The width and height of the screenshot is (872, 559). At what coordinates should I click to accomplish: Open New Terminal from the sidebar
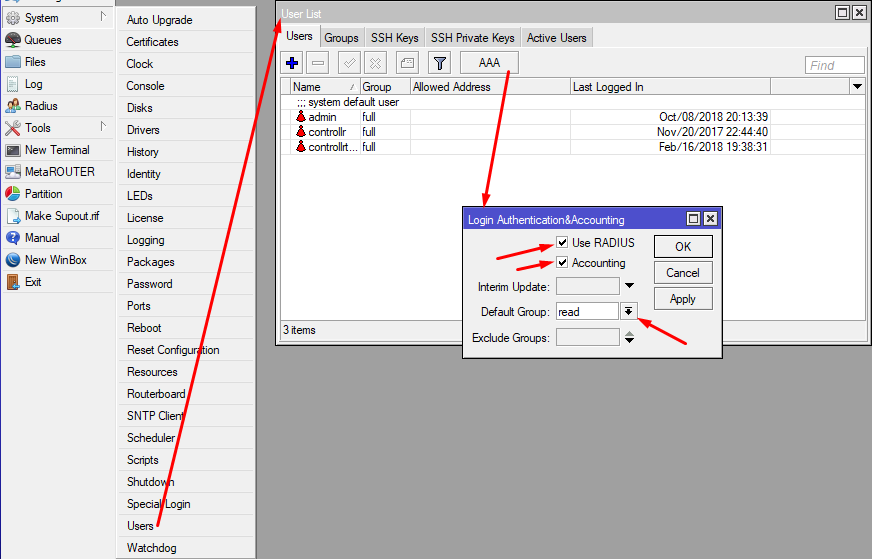click(57, 150)
